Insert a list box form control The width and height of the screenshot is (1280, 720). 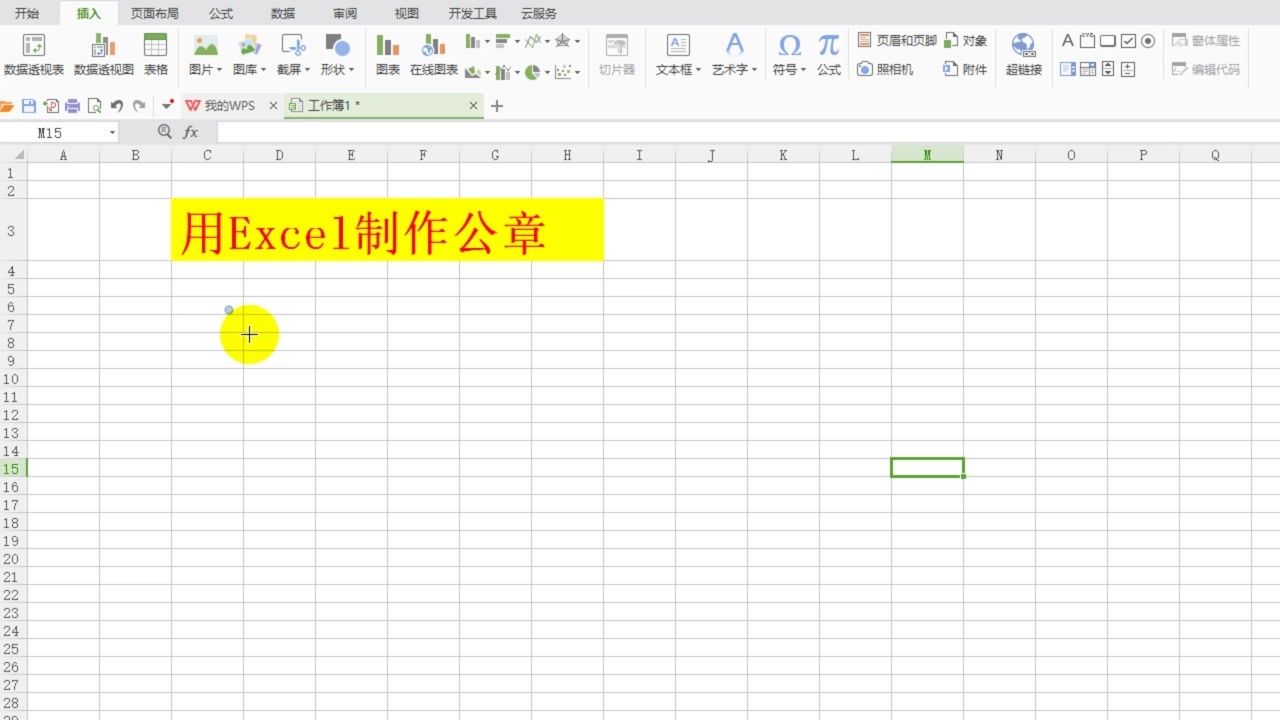tap(1067, 69)
